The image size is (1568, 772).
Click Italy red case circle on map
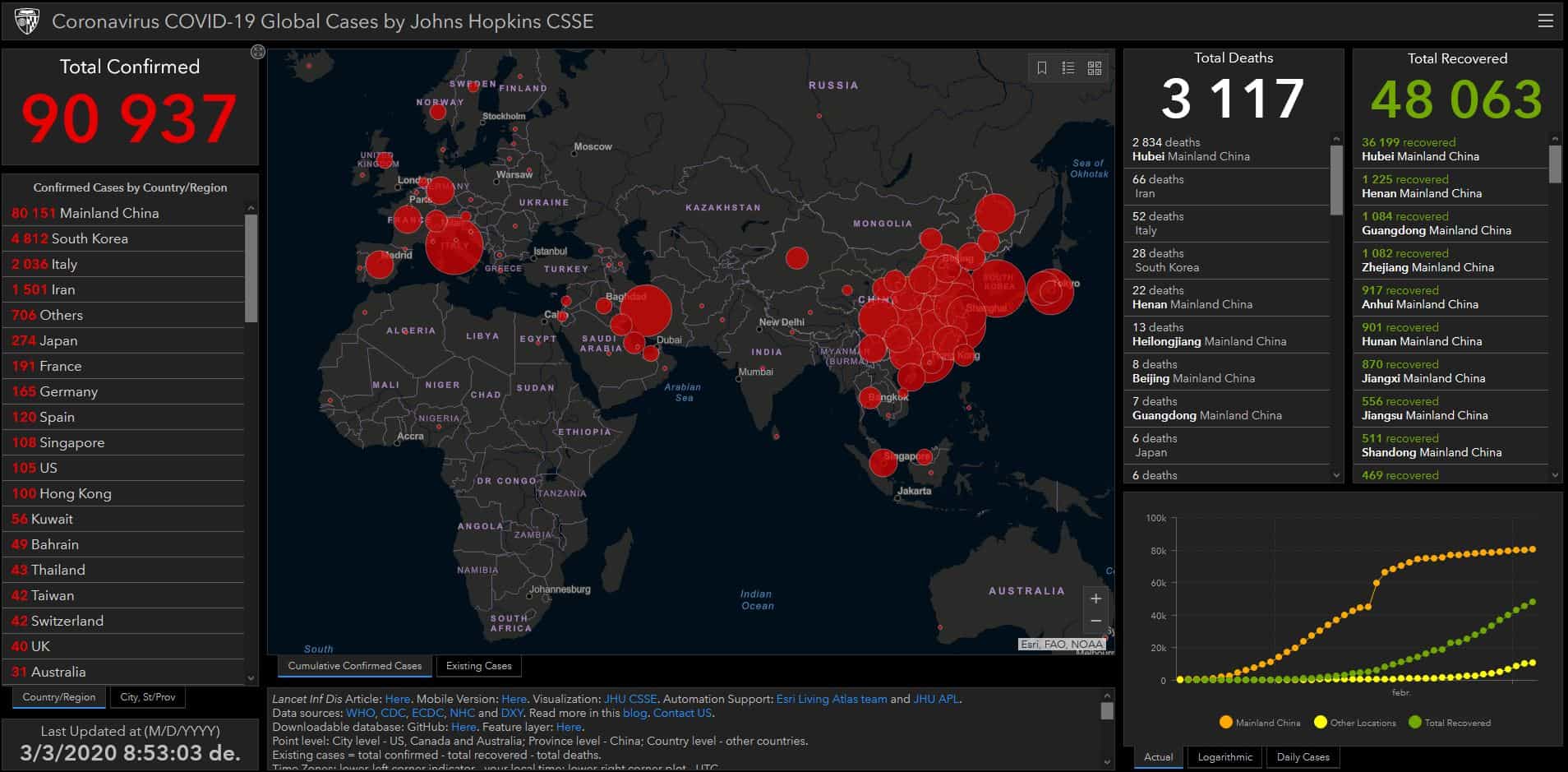coord(454,245)
